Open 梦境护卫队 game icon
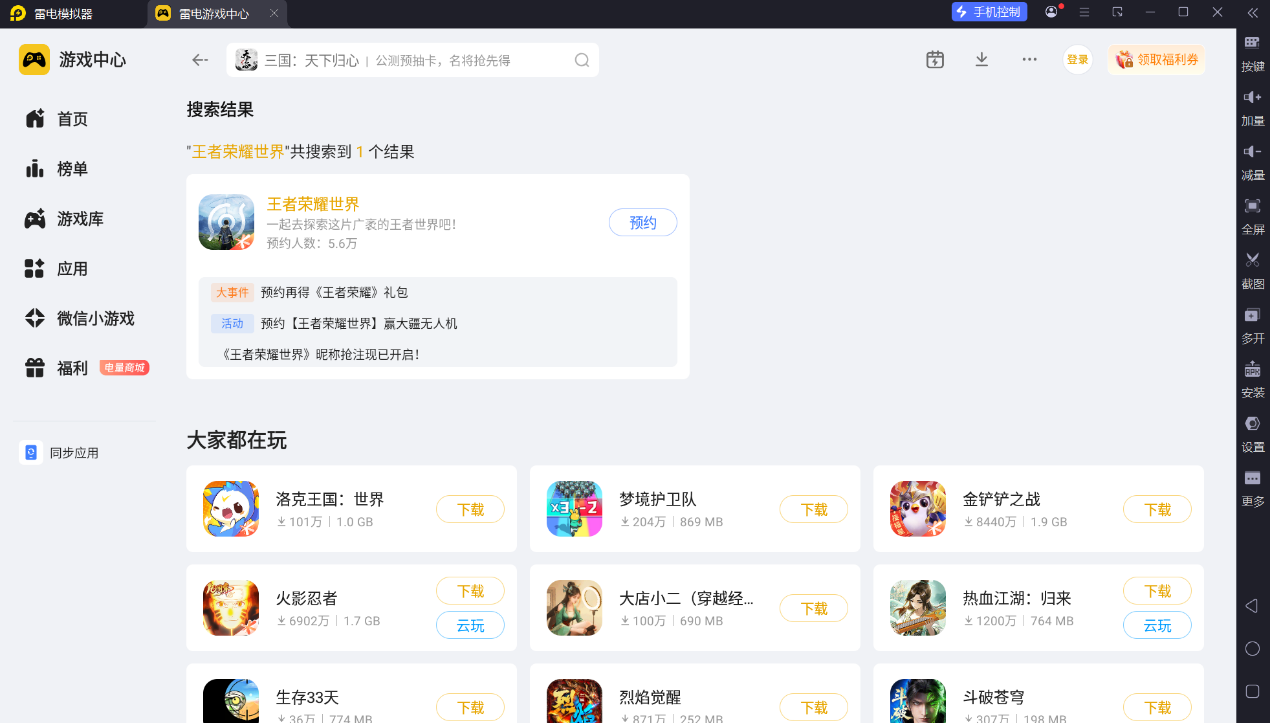 (x=575, y=509)
